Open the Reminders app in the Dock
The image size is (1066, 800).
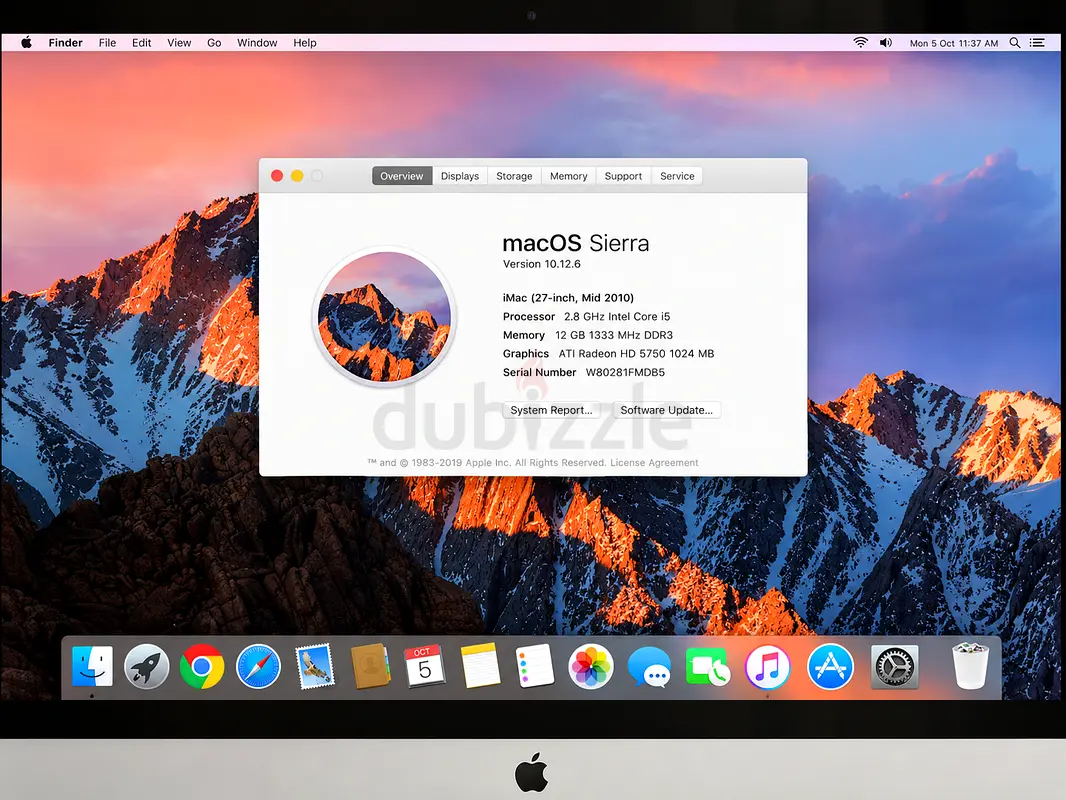click(x=534, y=666)
